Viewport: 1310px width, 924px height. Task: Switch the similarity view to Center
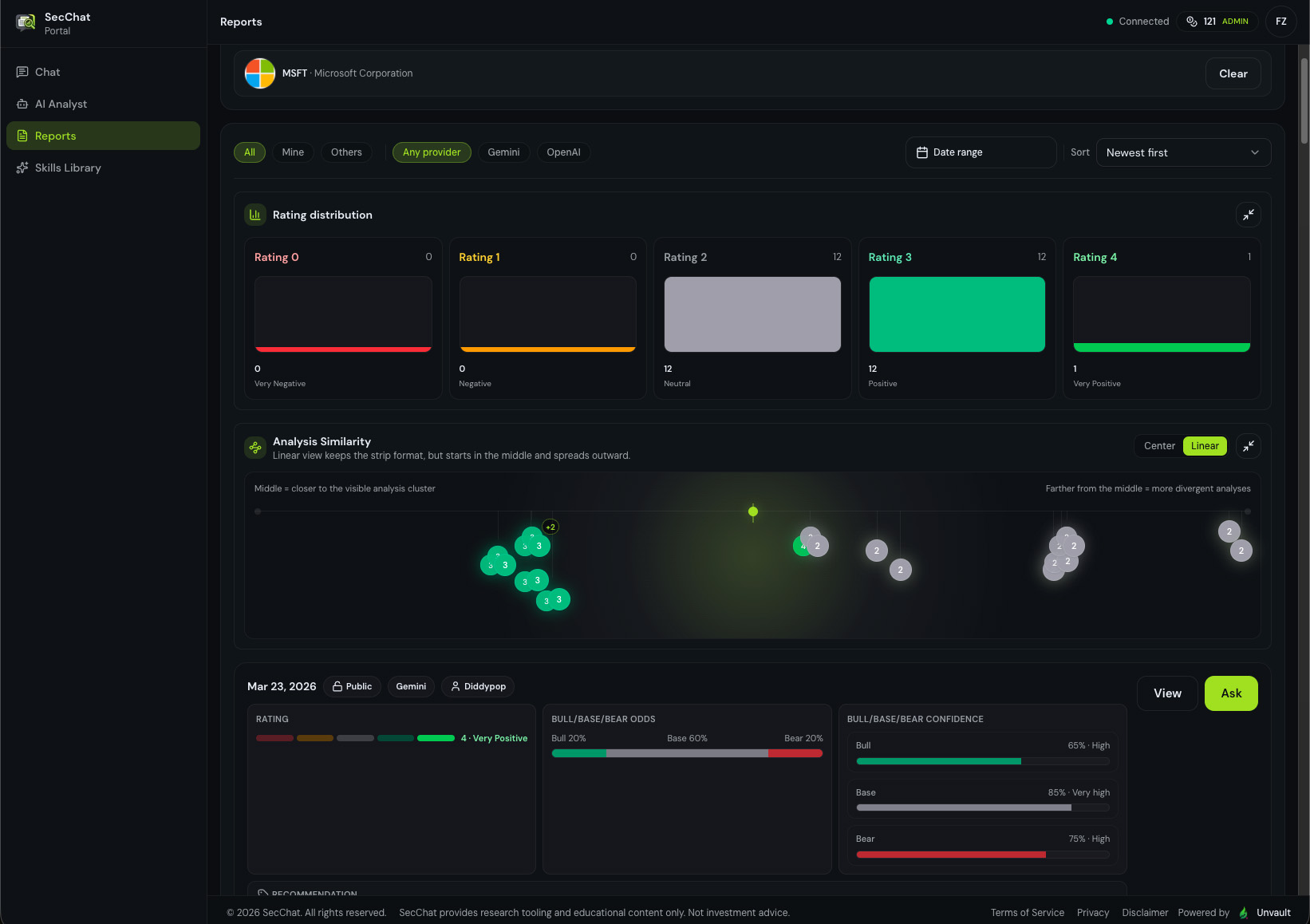point(1158,446)
